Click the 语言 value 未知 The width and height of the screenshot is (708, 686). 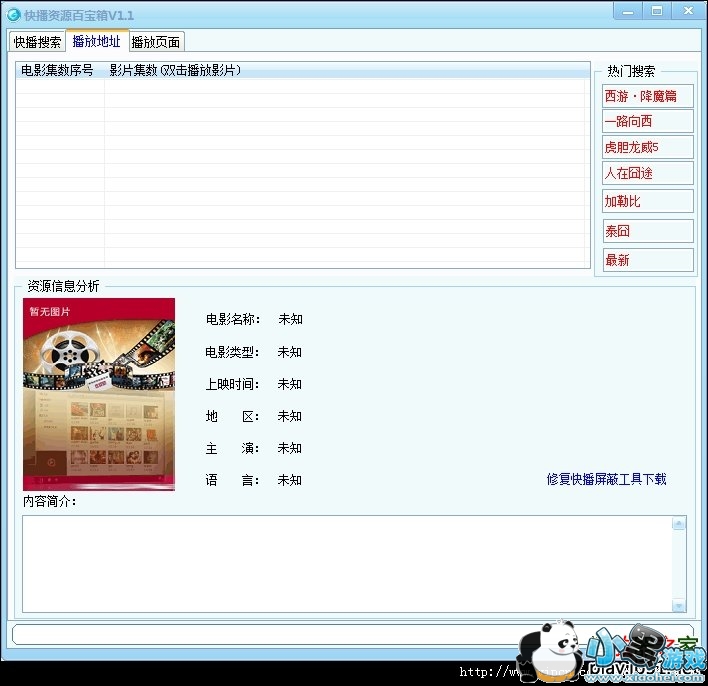coord(289,480)
